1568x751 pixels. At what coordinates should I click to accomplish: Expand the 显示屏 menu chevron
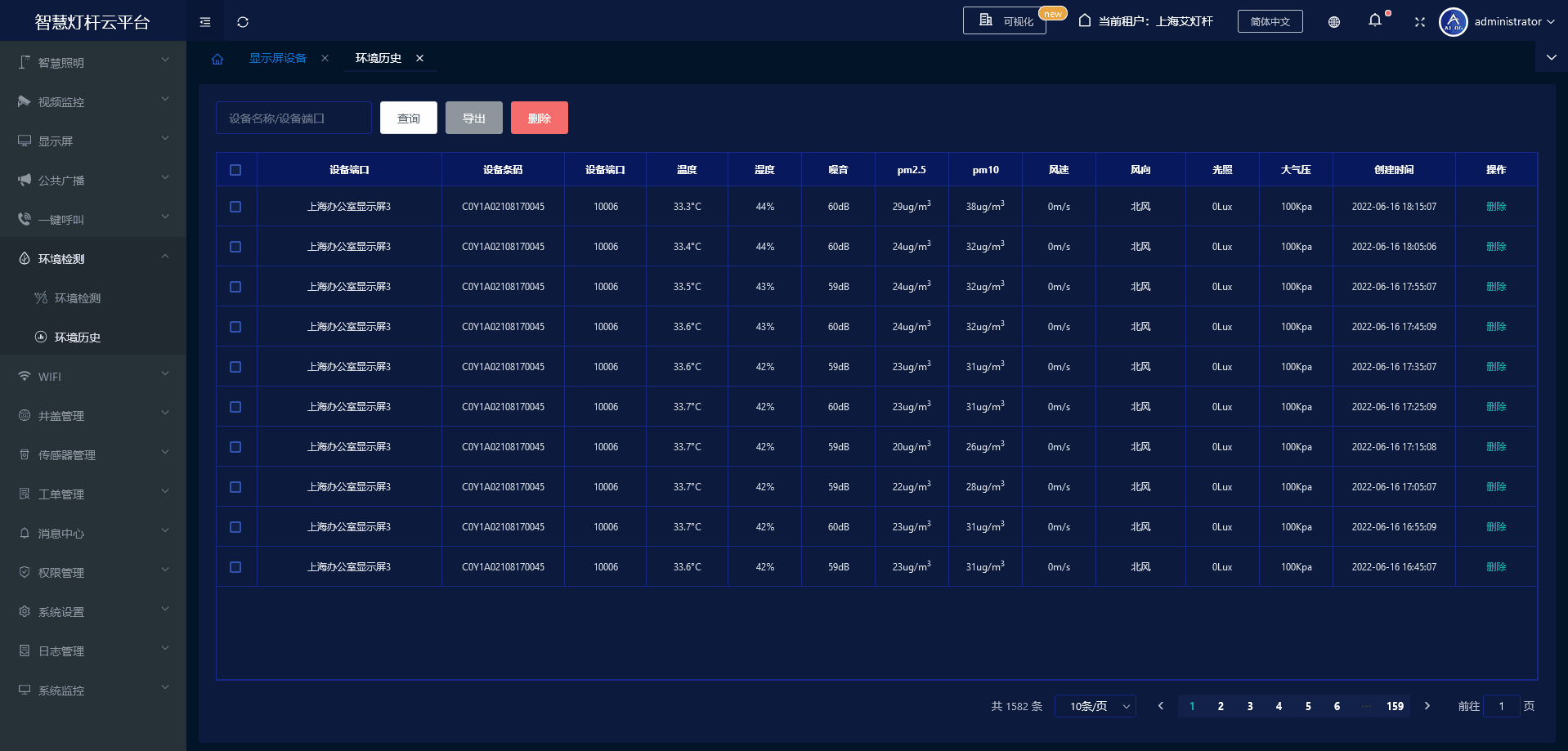(x=165, y=138)
